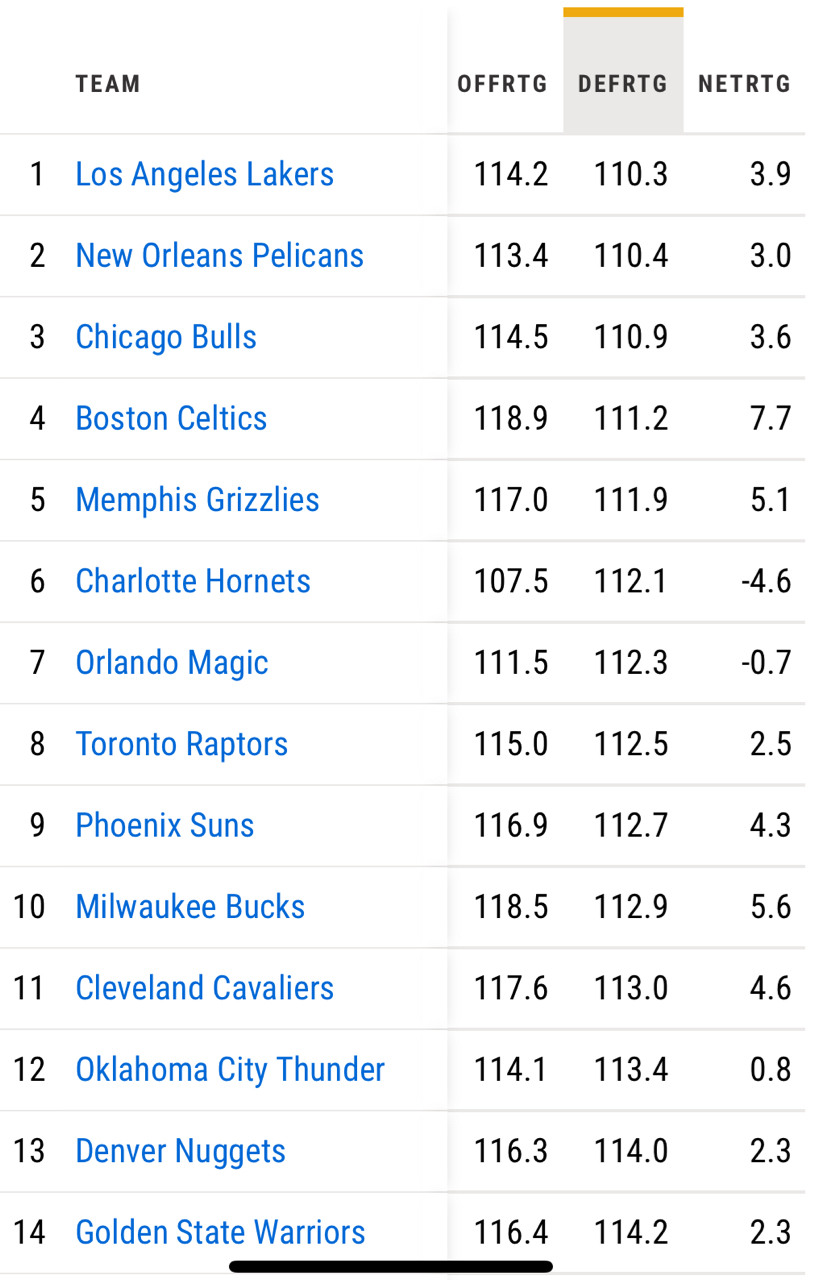View Oklahoma City Thunder team page

[x=230, y=1070]
